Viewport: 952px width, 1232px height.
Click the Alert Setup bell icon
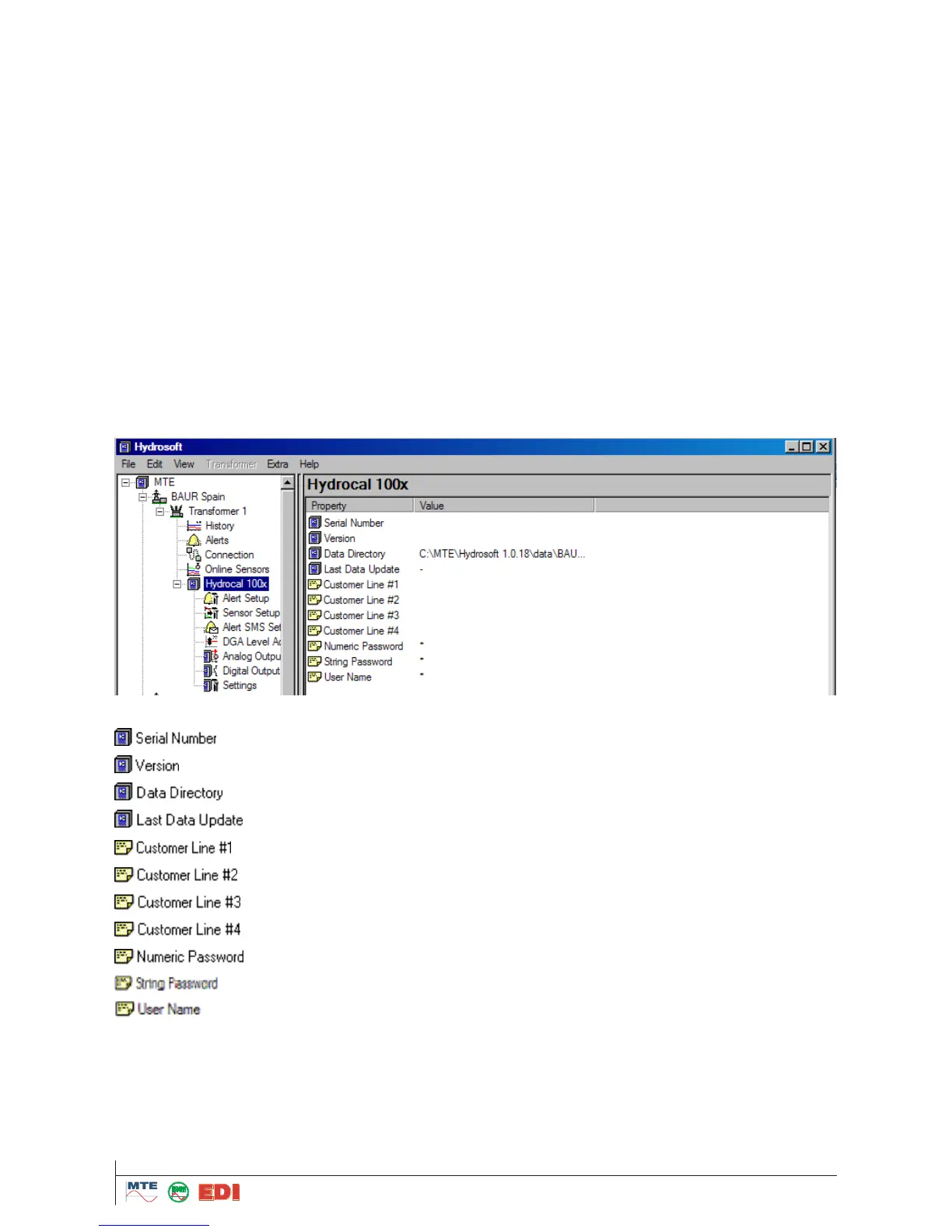coord(211,598)
